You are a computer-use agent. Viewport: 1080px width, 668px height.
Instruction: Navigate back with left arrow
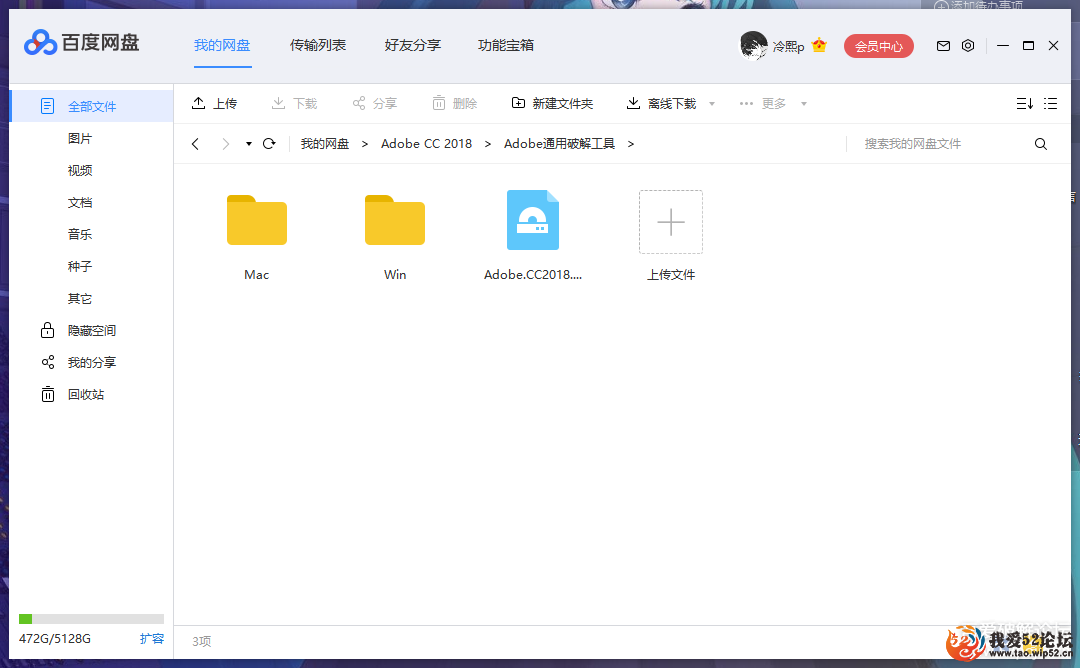(196, 143)
